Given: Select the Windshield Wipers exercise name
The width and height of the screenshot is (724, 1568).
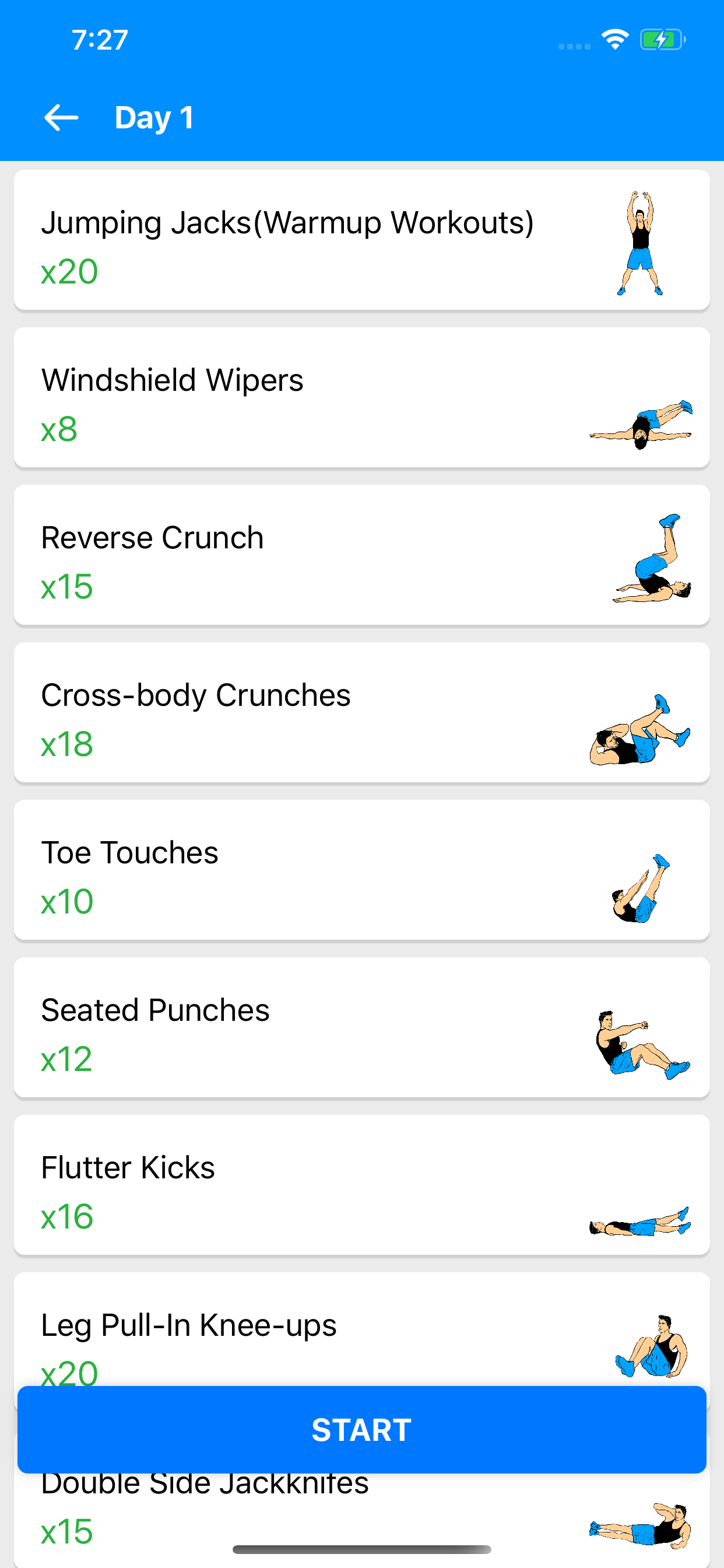Looking at the screenshot, I should [x=172, y=380].
